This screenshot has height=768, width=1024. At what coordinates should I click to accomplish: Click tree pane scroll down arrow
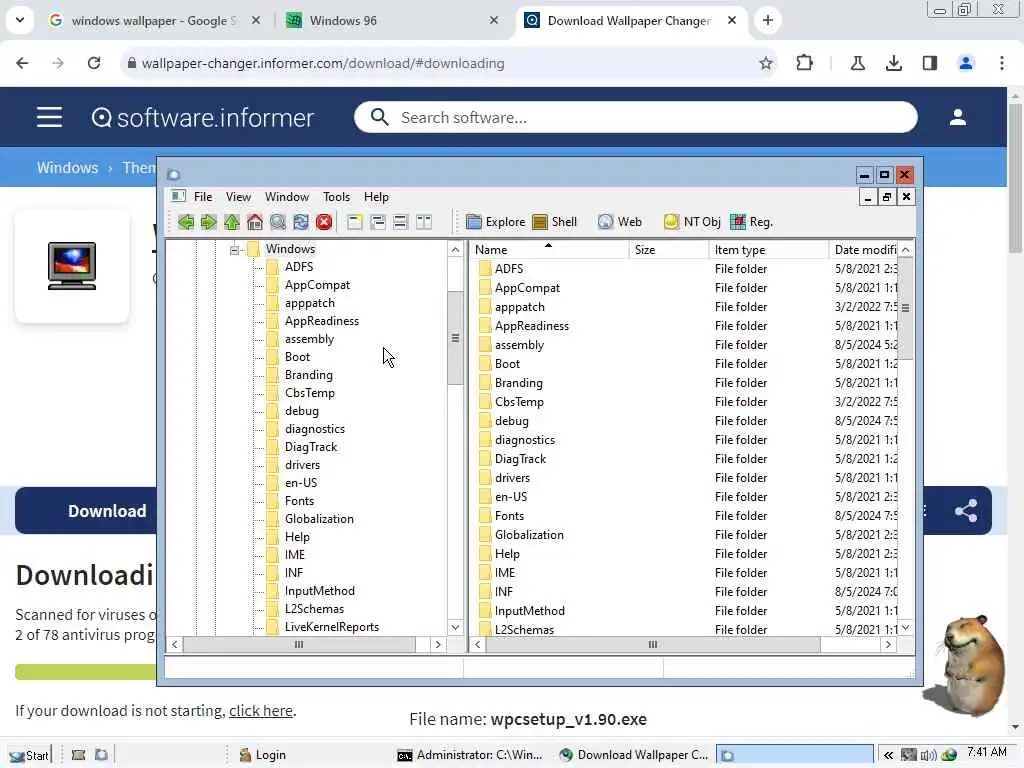click(x=455, y=628)
